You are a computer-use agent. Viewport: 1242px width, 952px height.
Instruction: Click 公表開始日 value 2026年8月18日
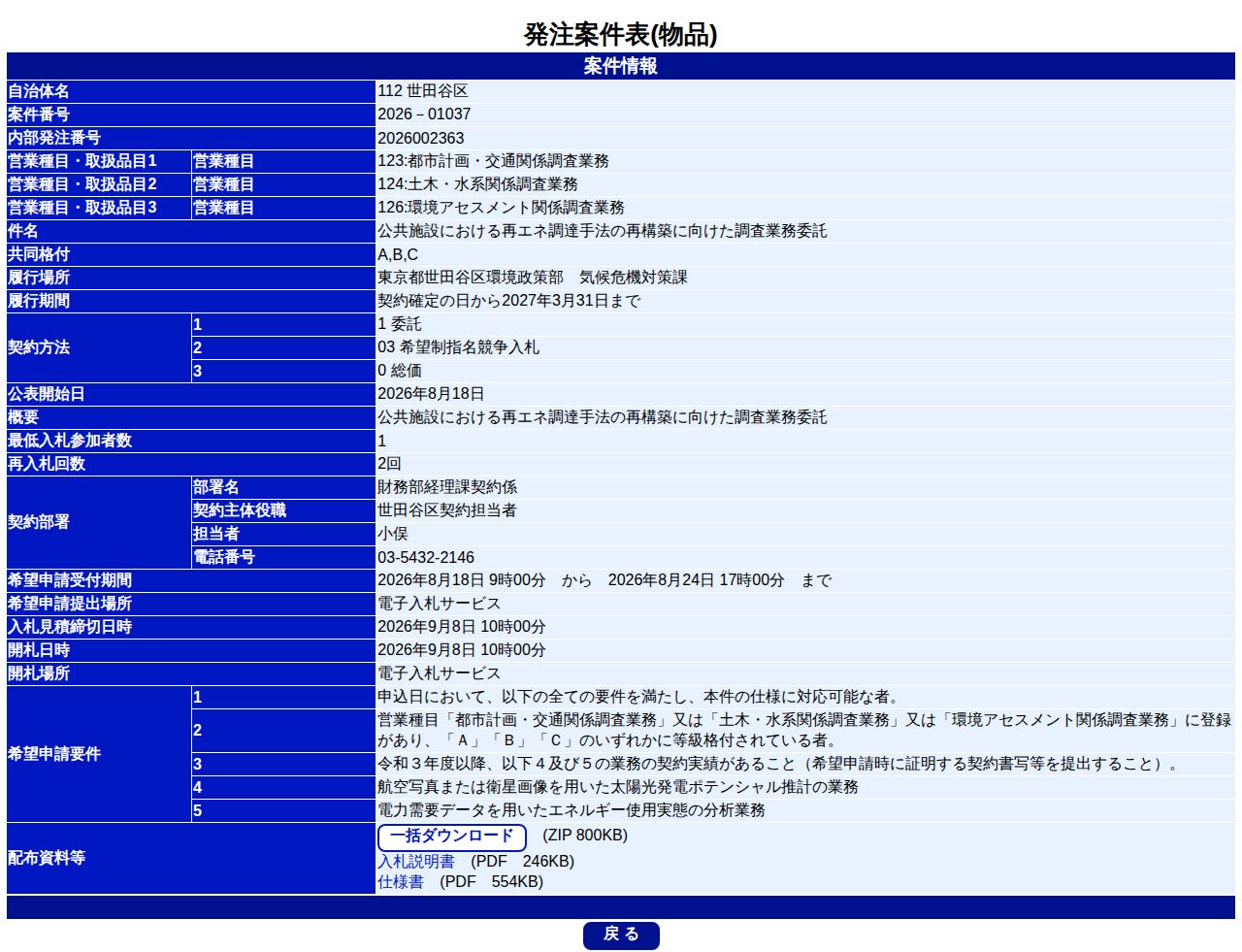[x=431, y=394]
